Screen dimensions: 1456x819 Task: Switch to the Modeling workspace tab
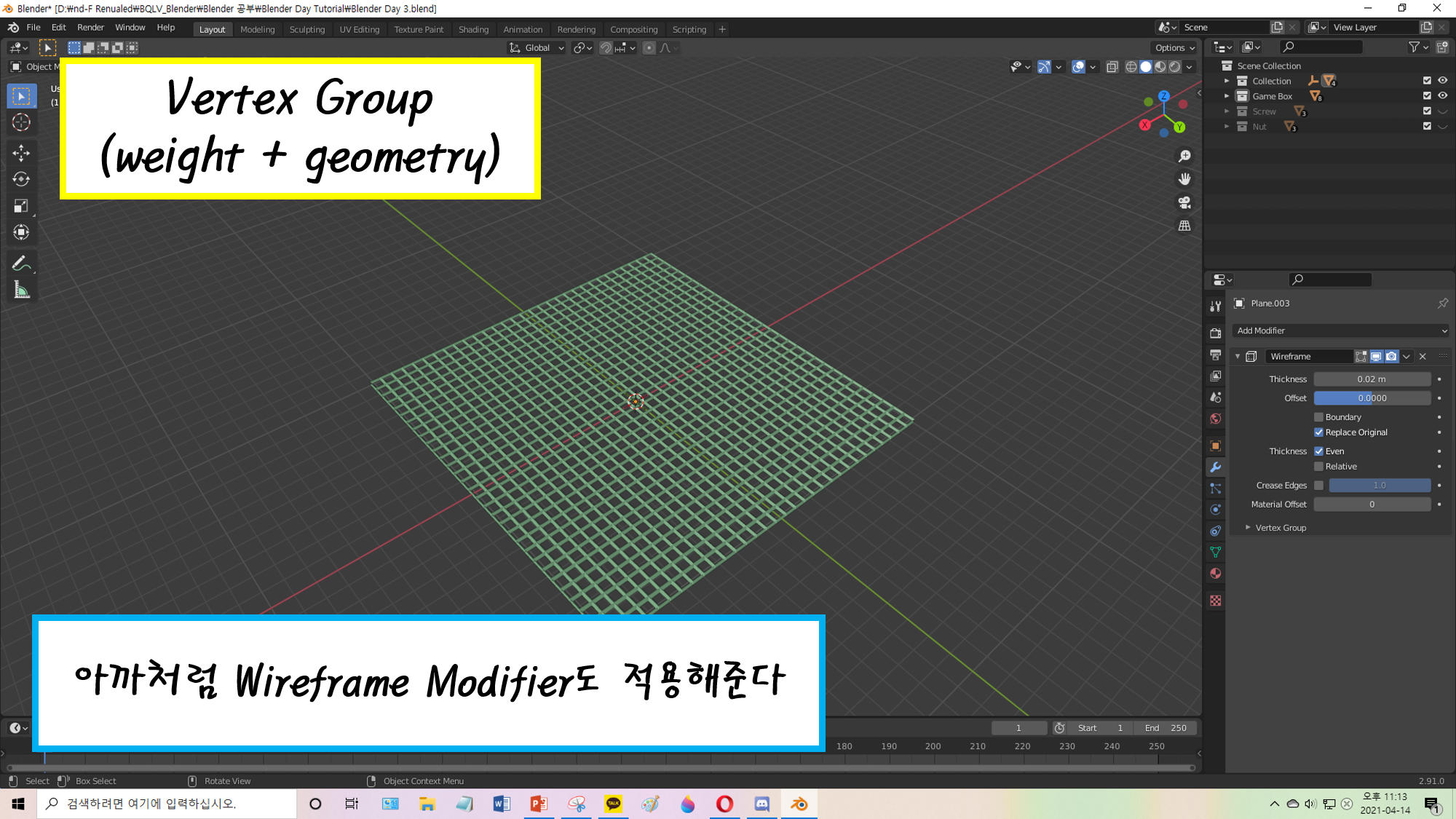coord(257,30)
